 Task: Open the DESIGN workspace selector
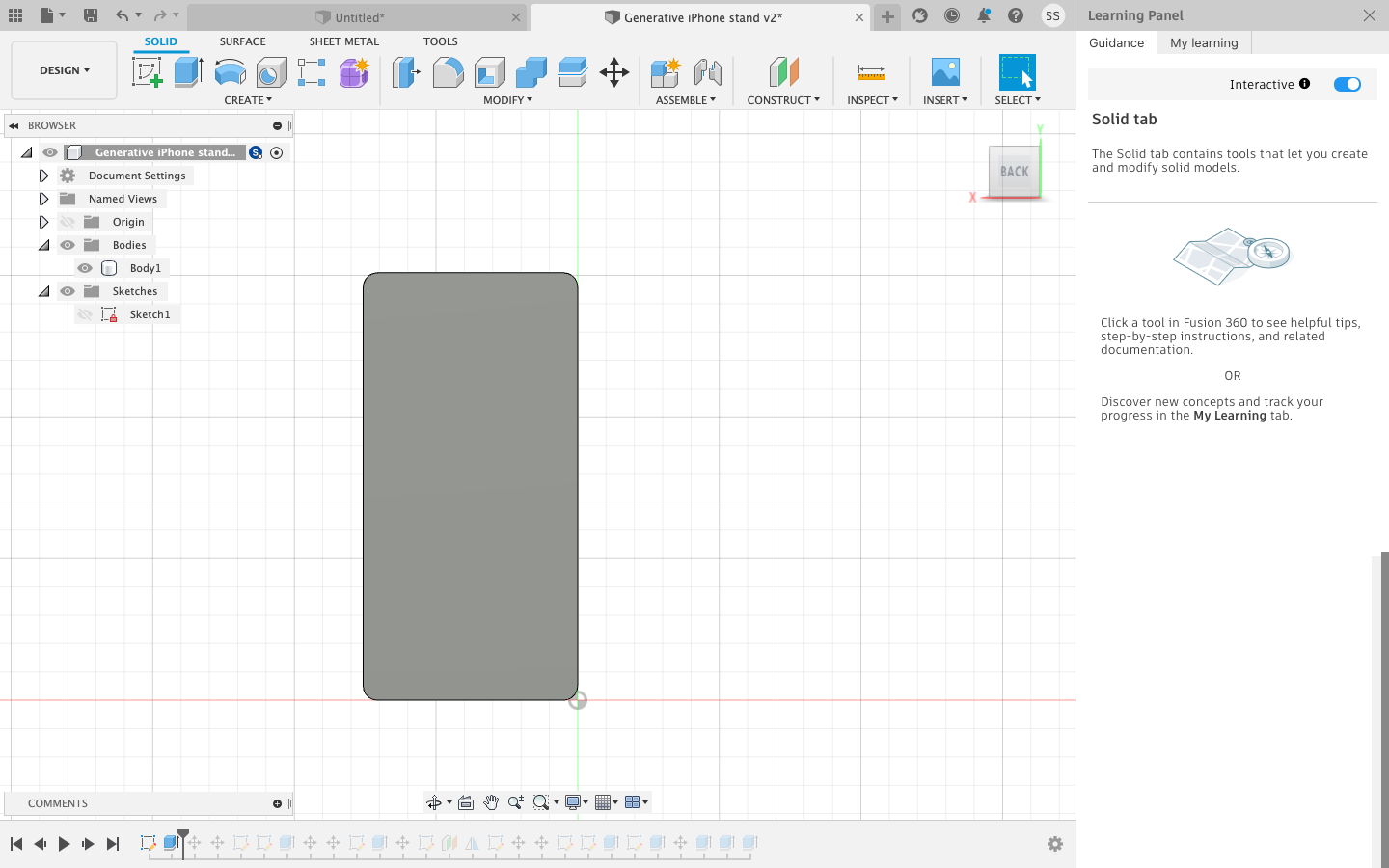[x=64, y=69]
